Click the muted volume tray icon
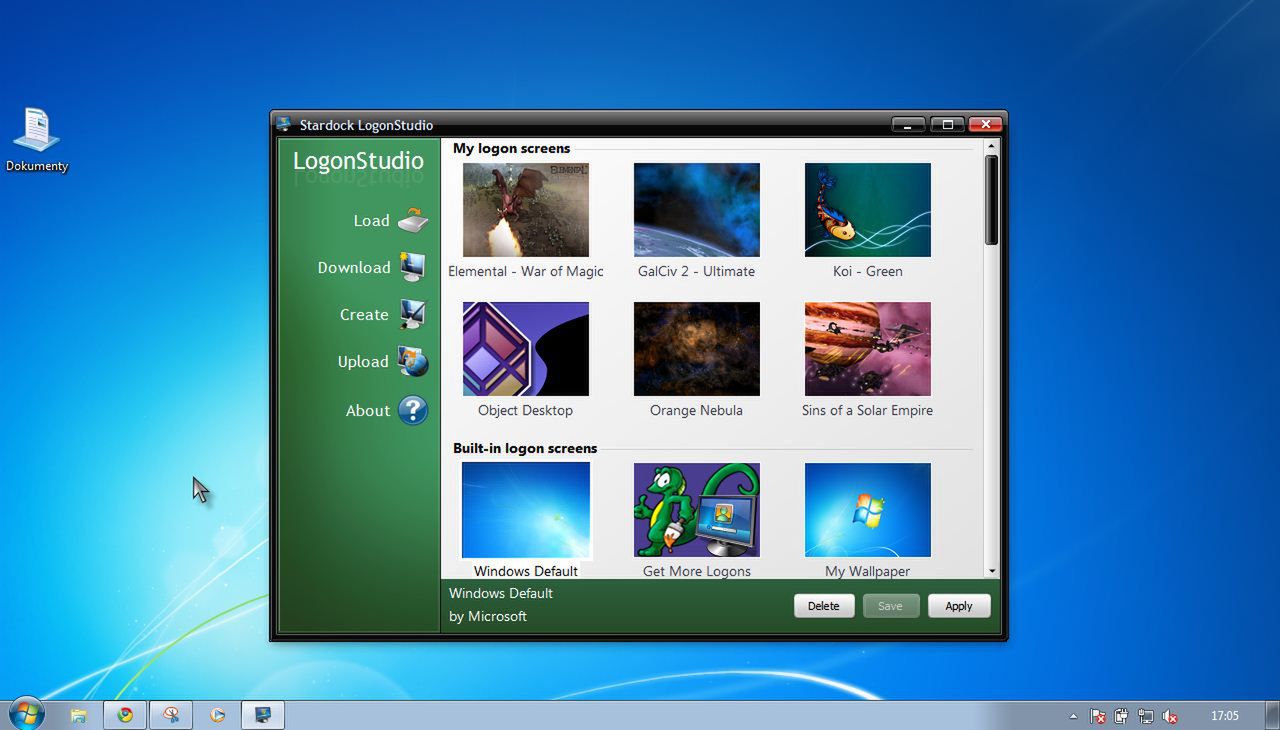1280x730 pixels. pos(1169,716)
